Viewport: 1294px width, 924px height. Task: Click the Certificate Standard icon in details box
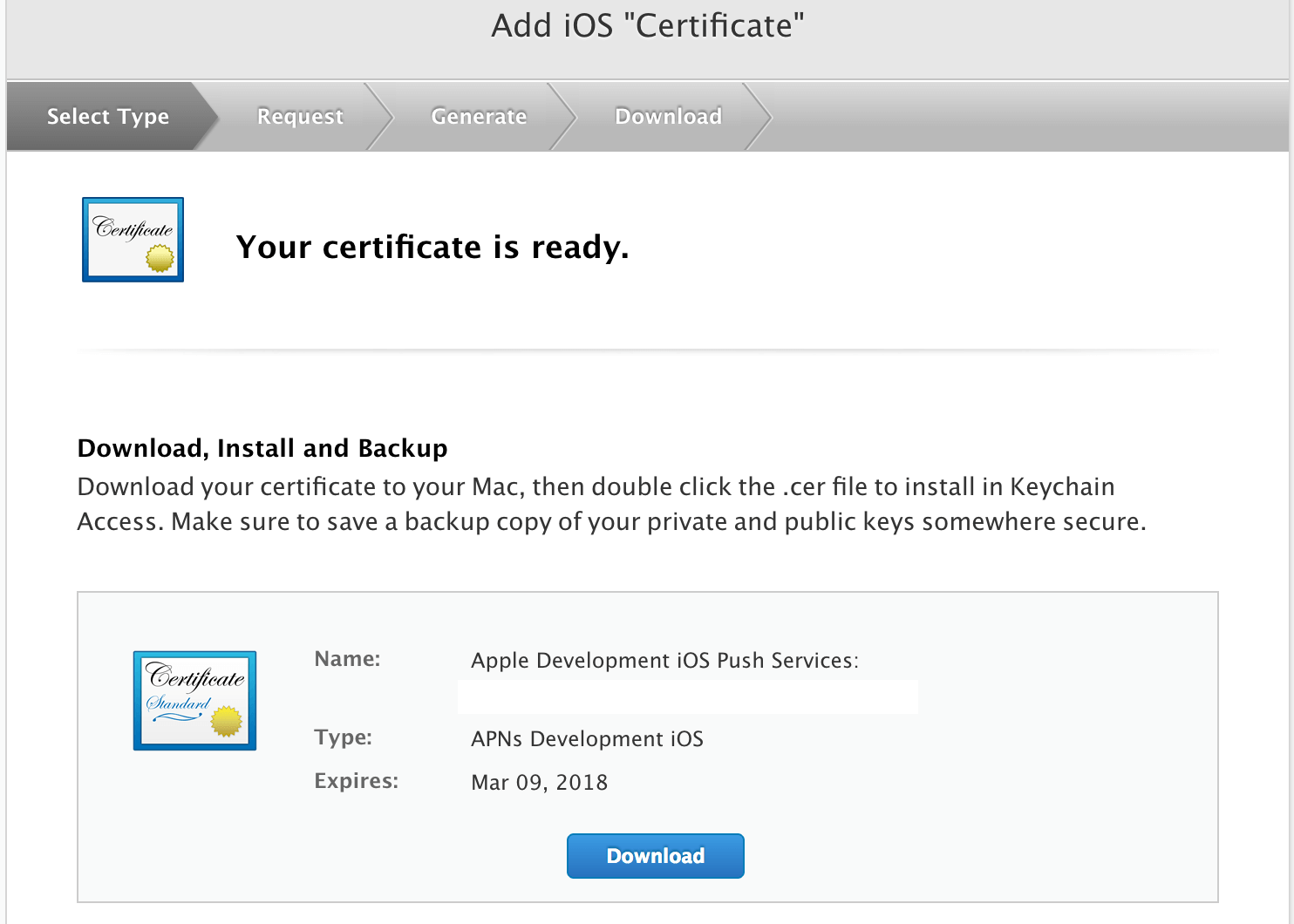[194, 700]
